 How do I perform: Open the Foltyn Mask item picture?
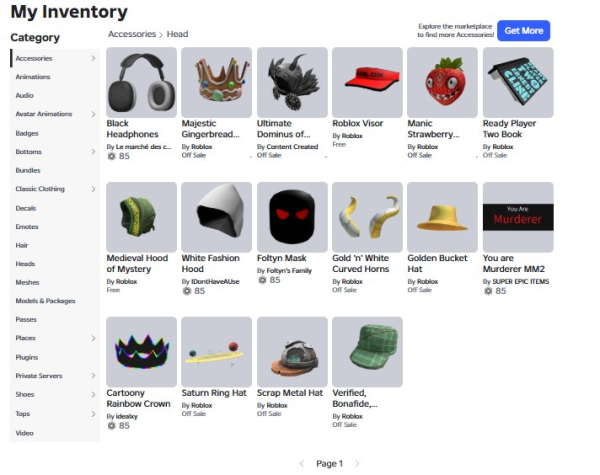tap(292, 217)
